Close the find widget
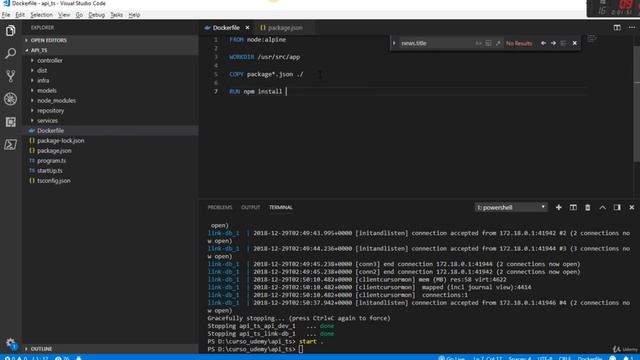The image size is (640, 360). [x=575, y=43]
